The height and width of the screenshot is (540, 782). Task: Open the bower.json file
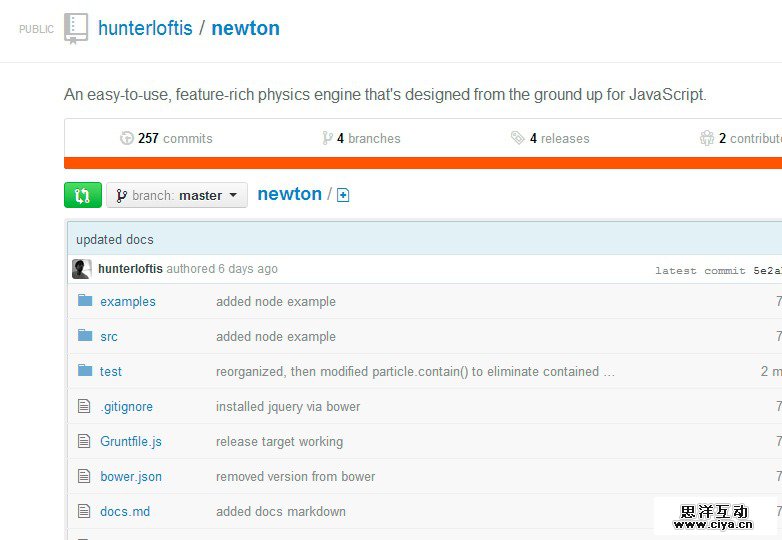[131, 477]
